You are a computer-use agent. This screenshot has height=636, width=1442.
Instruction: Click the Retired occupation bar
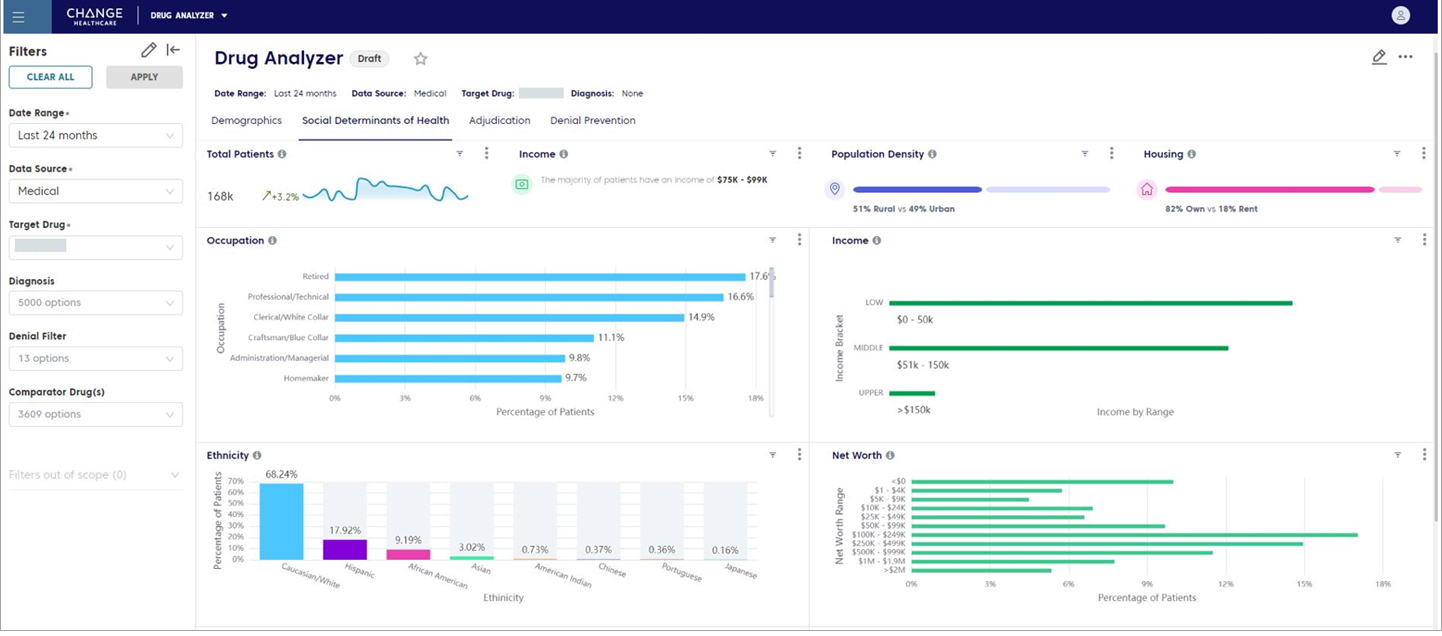(540, 277)
